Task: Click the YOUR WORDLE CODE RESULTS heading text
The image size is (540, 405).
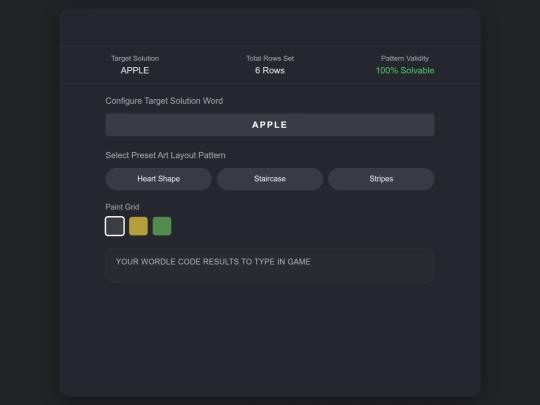Action: point(213,262)
